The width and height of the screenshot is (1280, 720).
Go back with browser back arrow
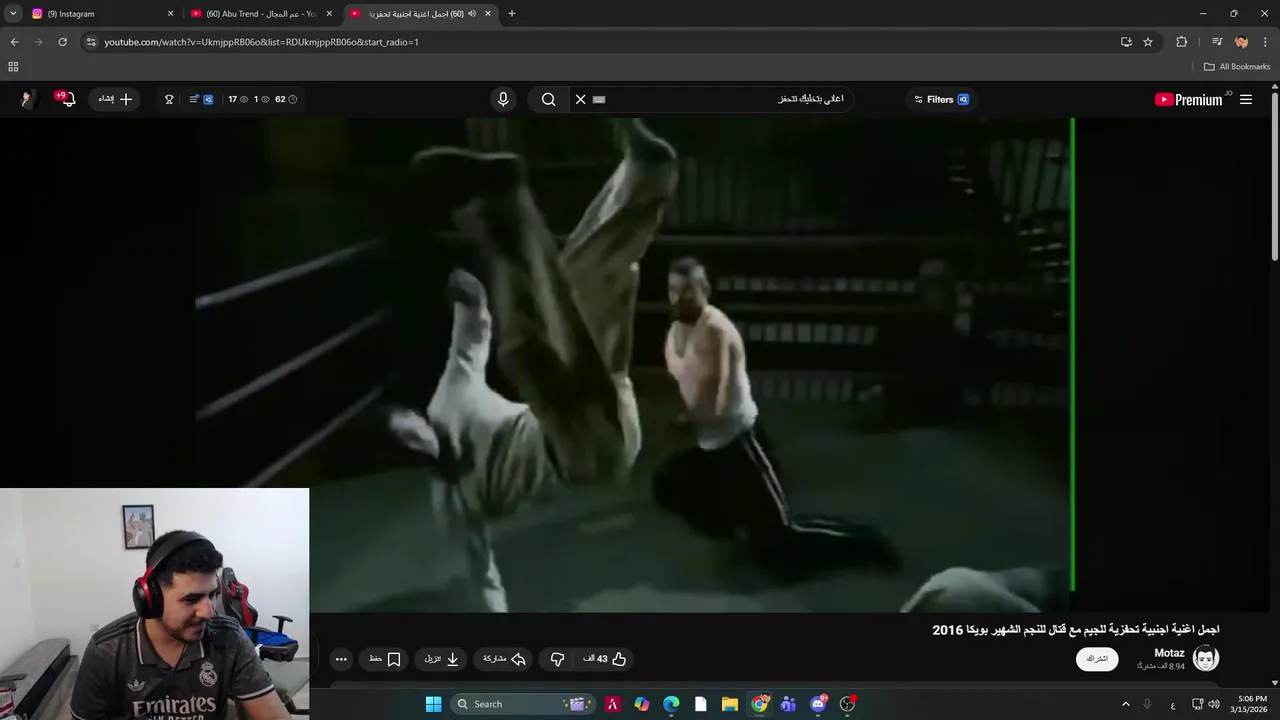[14, 42]
